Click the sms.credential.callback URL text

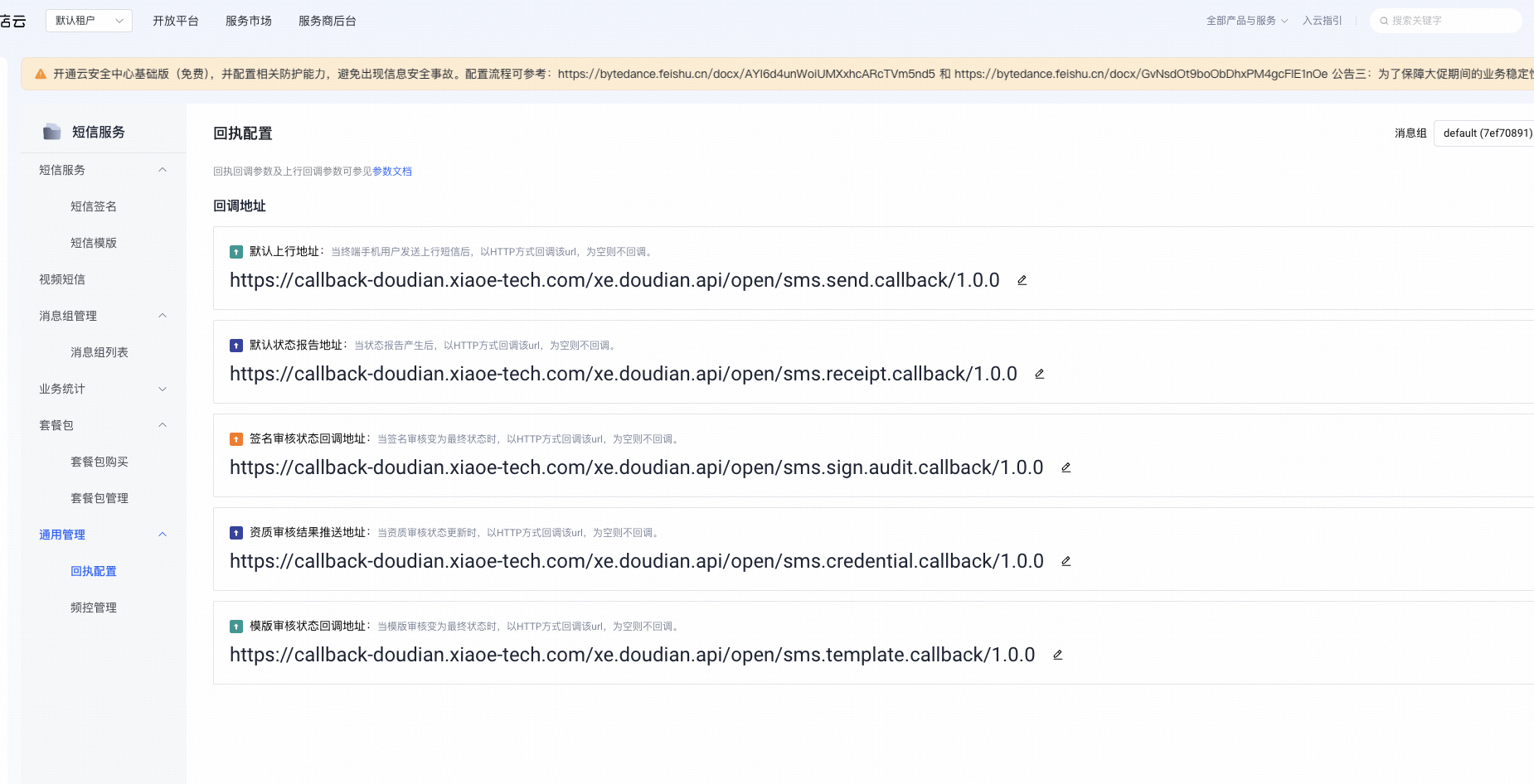(x=637, y=561)
